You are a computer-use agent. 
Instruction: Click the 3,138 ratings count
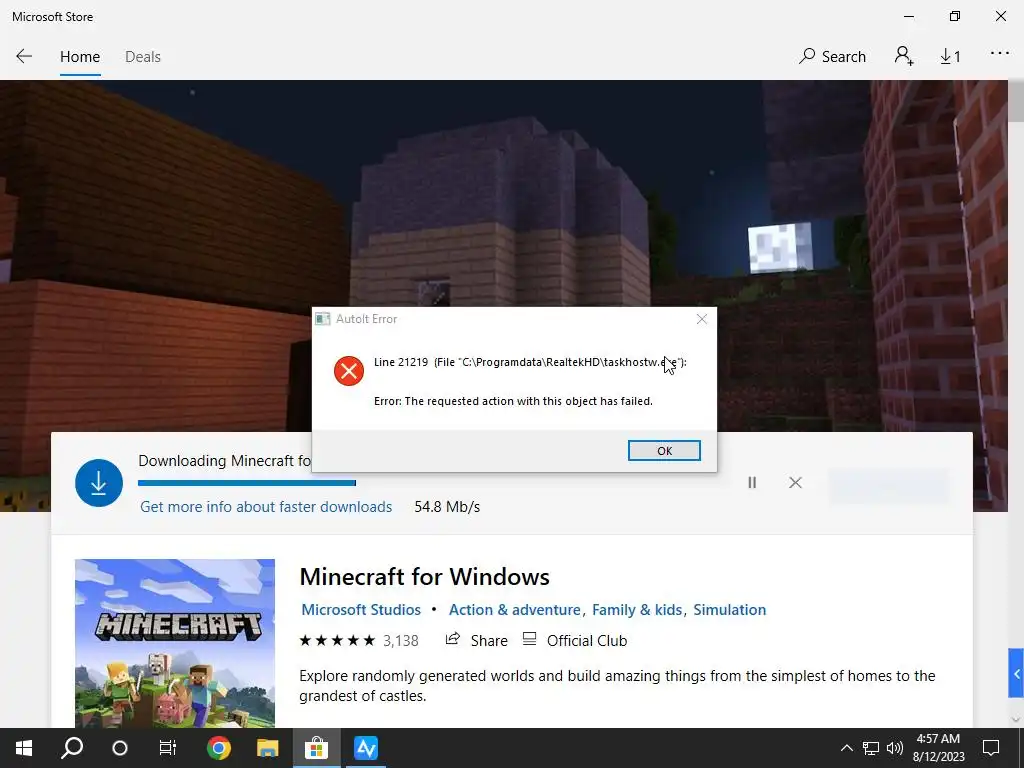pos(400,641)
